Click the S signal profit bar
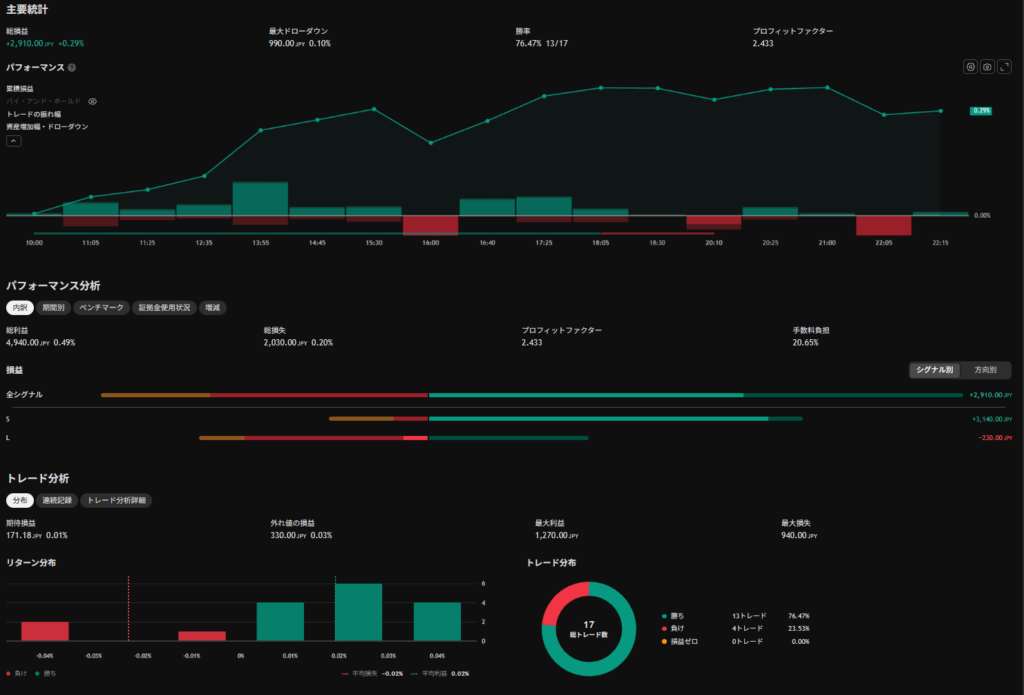Screen dimensions: 1024x695 615,419
